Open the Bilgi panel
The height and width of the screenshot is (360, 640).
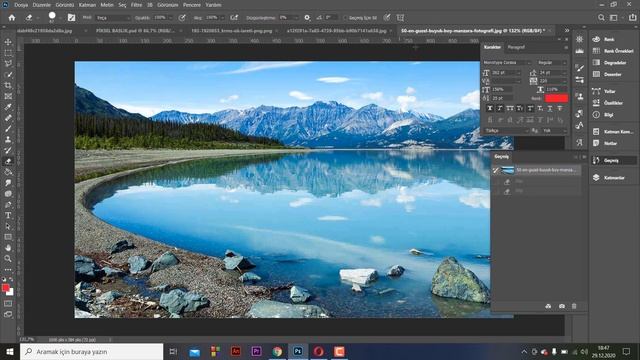pyautogui.click(x=603, y=115)
